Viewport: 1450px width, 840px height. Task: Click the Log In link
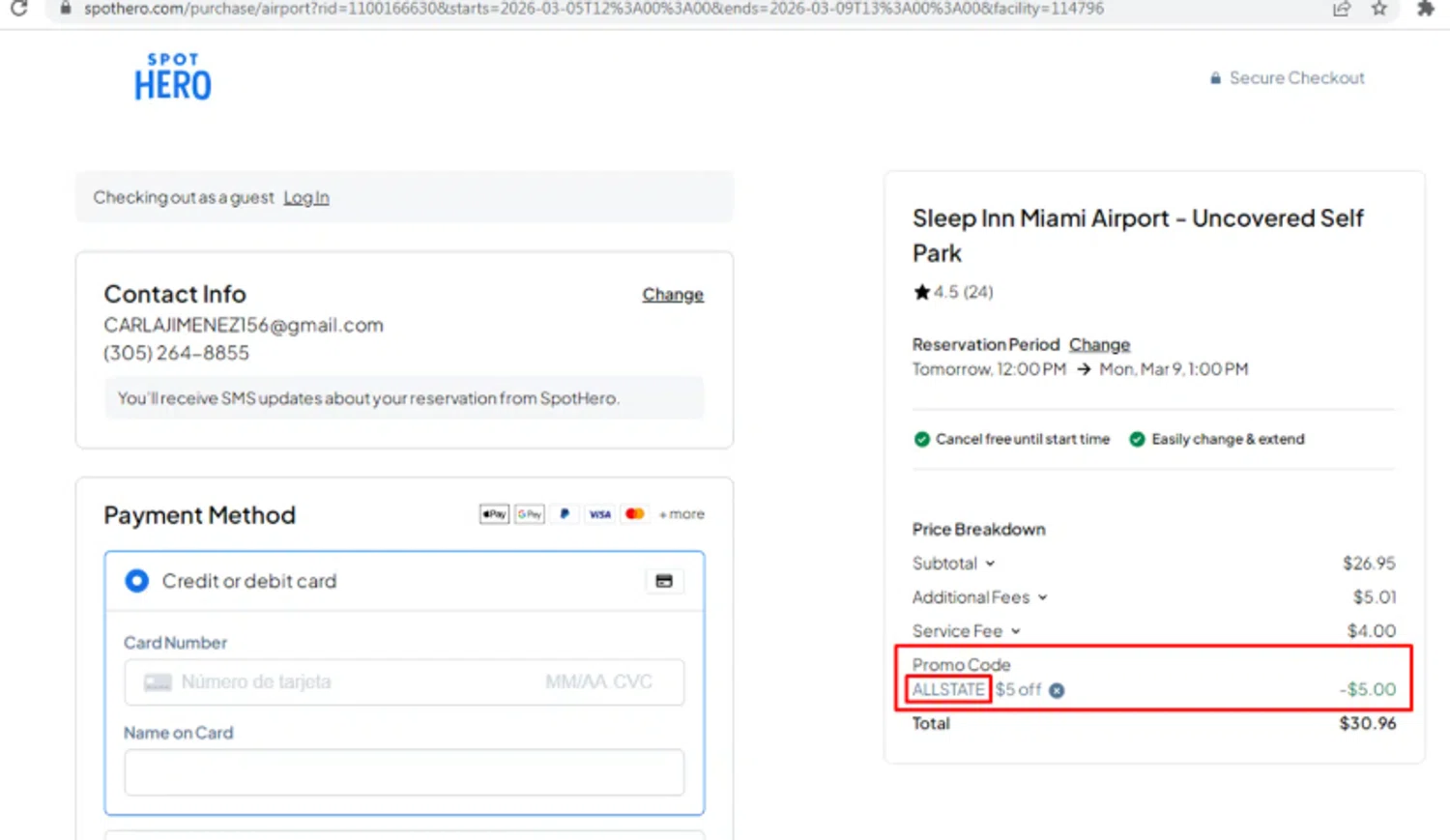point(305,197)
